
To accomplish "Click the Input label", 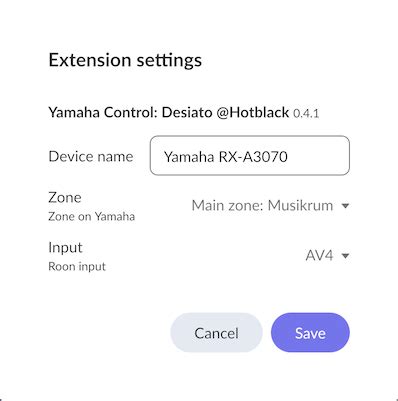I will click(65, 248).
